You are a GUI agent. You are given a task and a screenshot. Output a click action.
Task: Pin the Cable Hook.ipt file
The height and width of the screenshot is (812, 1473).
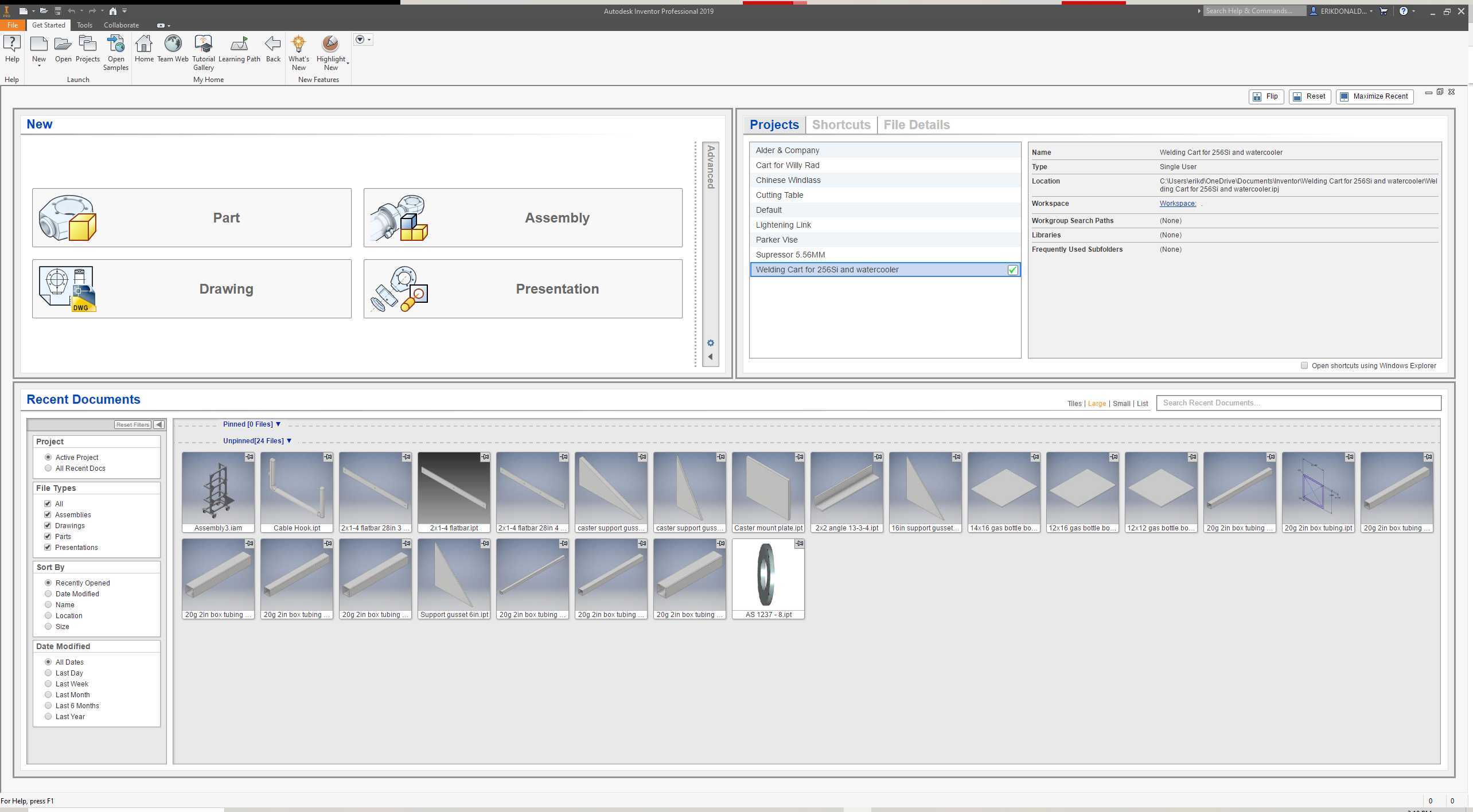(328, 457)
